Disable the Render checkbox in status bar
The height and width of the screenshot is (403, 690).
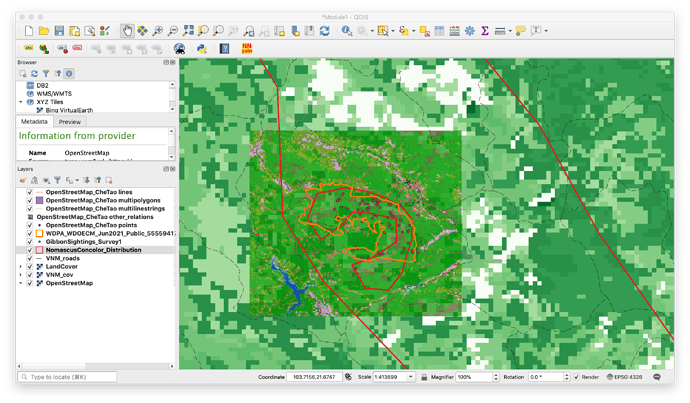576,377
